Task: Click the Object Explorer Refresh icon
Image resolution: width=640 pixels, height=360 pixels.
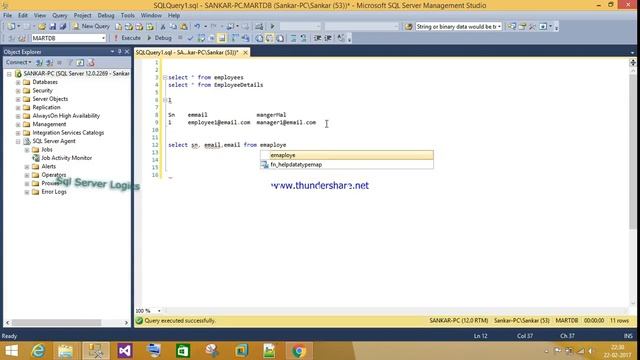Action: (80, 62)
